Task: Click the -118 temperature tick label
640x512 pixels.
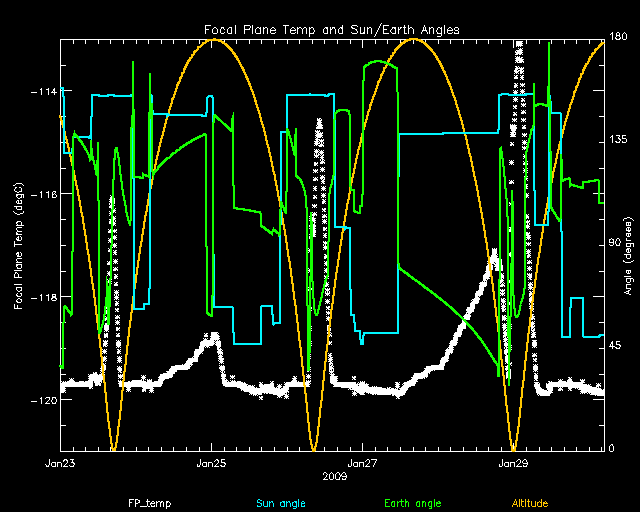Action: pos(43,297)
